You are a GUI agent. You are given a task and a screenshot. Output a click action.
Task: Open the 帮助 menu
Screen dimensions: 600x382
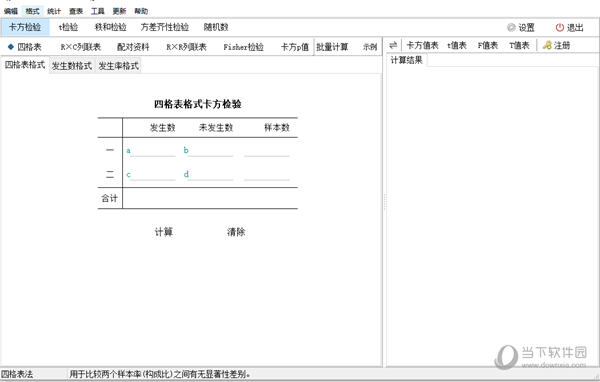(141, 11)
